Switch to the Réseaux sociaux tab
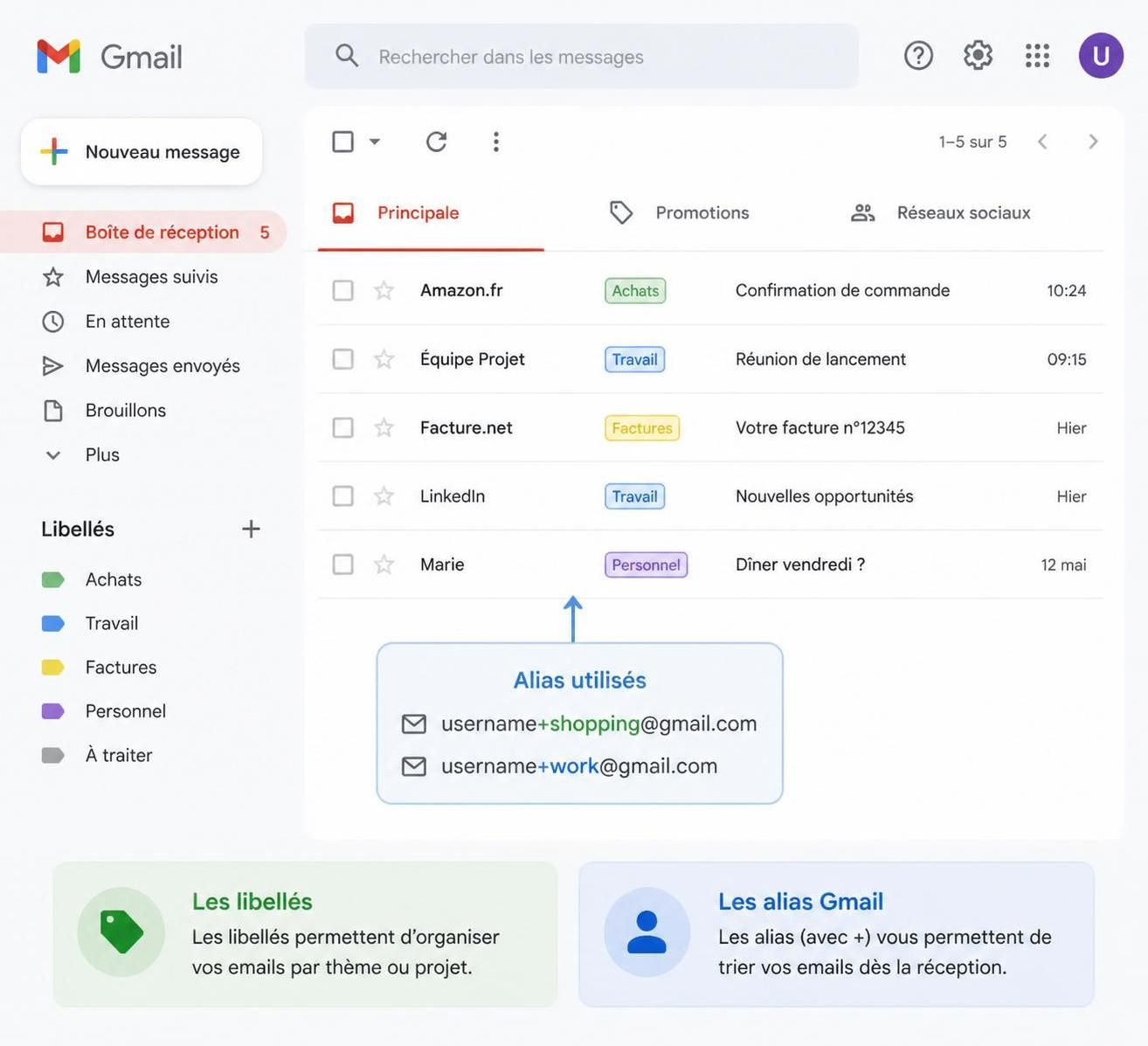Image resolution: width=1148 pixels, height=1046 pixels. [941, 213]
